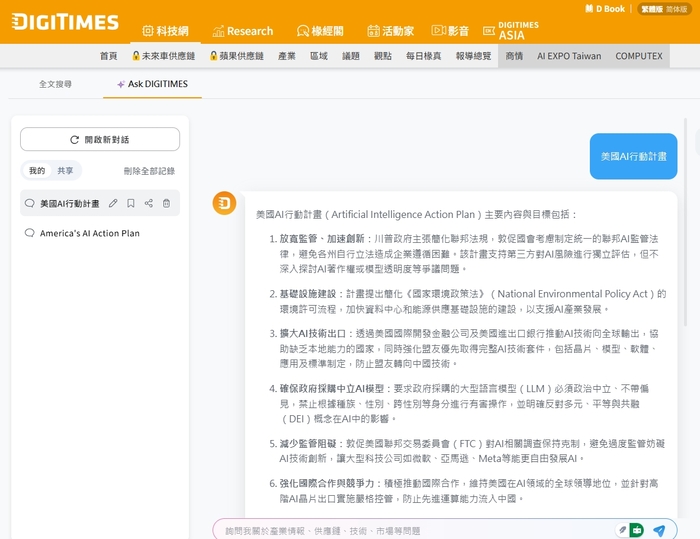The image size is (700, 539).
Task: Open 蘋果供應鏈 menu item
Action: (237, 56)
